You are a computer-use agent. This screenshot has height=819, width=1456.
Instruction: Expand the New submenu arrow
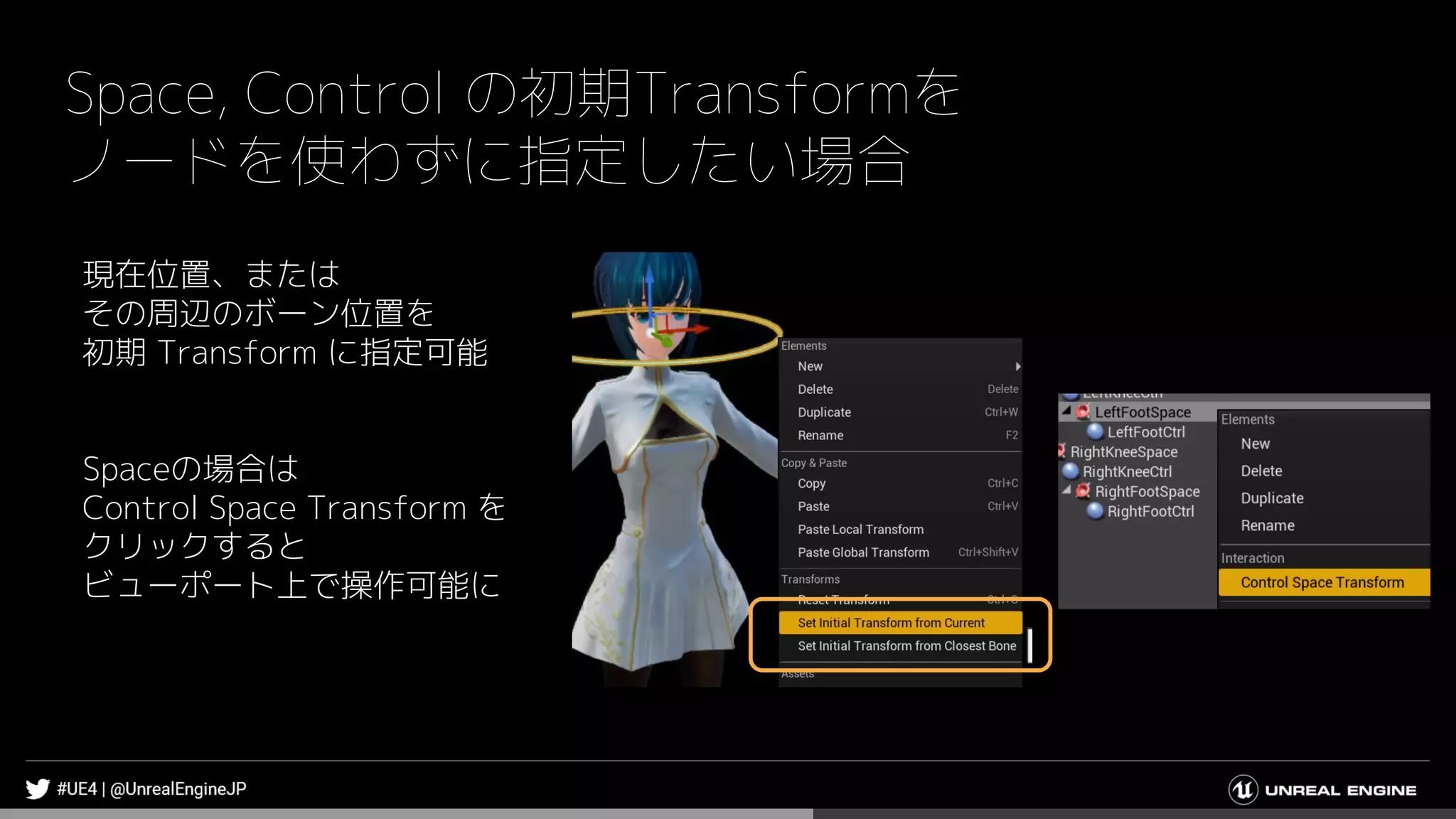tap(1018, 366)
